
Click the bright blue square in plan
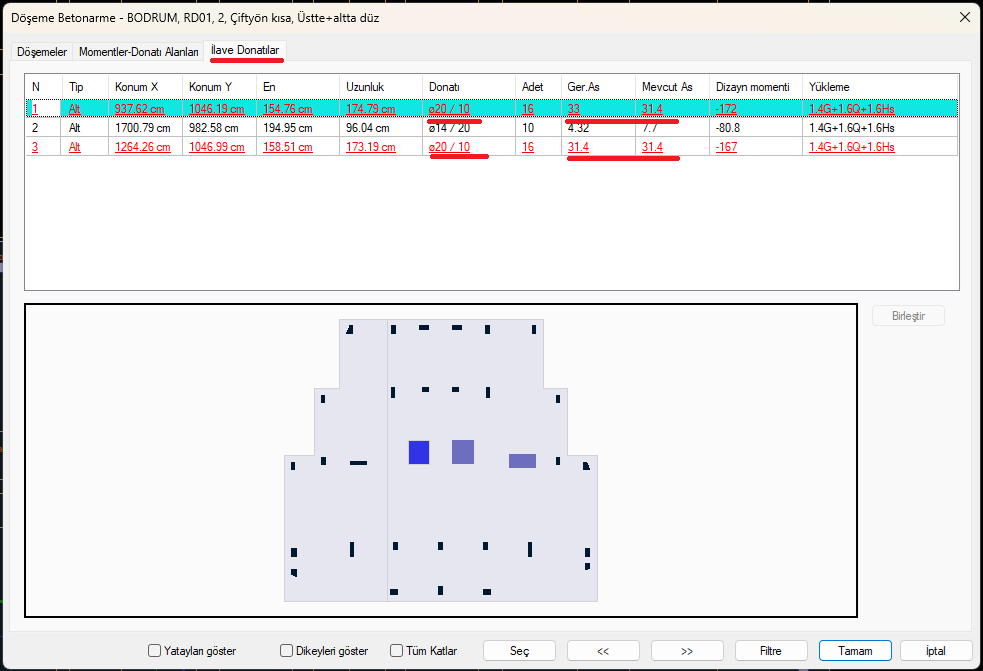click(419, 452)
